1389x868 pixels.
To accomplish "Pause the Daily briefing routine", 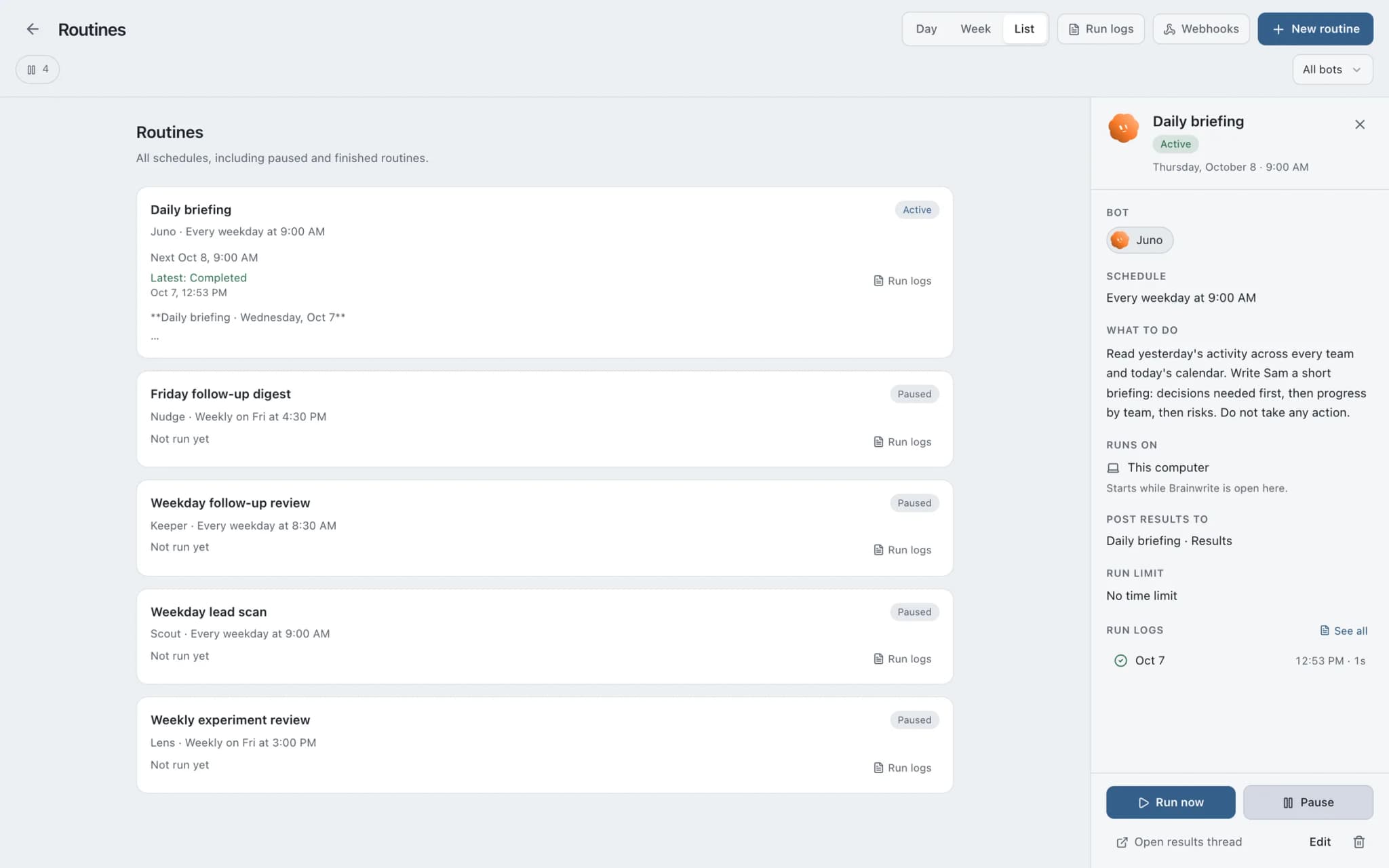I will pyautogui.click(x=1308, y=802).
